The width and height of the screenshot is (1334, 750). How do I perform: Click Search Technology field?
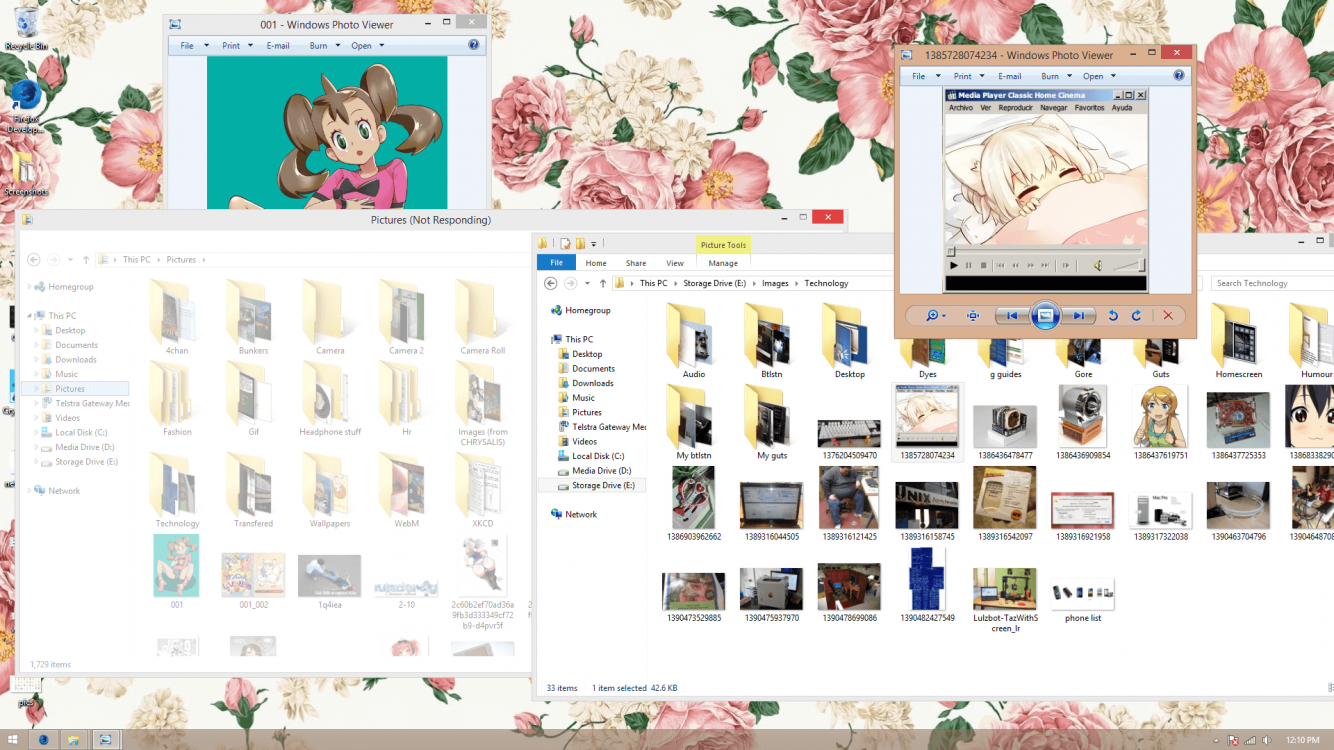click(1272, 283)
